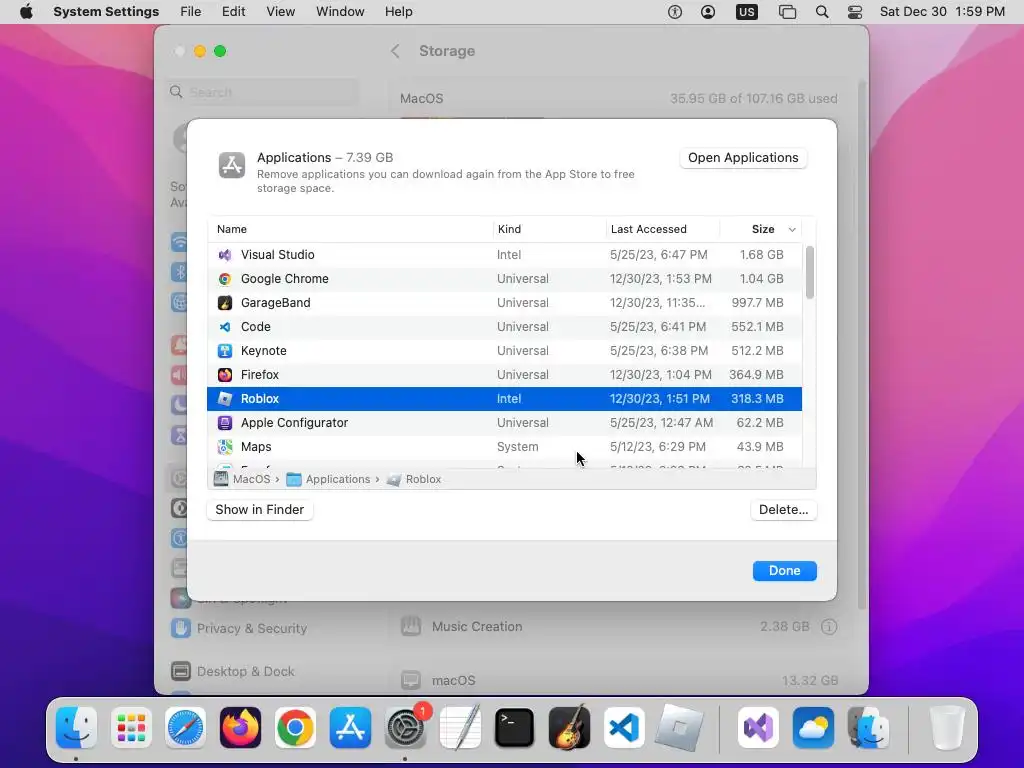The width and height of the screenshot is (1024, 768).
Task: Click the Code app icon in the list
Action: click(x=225, y=327)
